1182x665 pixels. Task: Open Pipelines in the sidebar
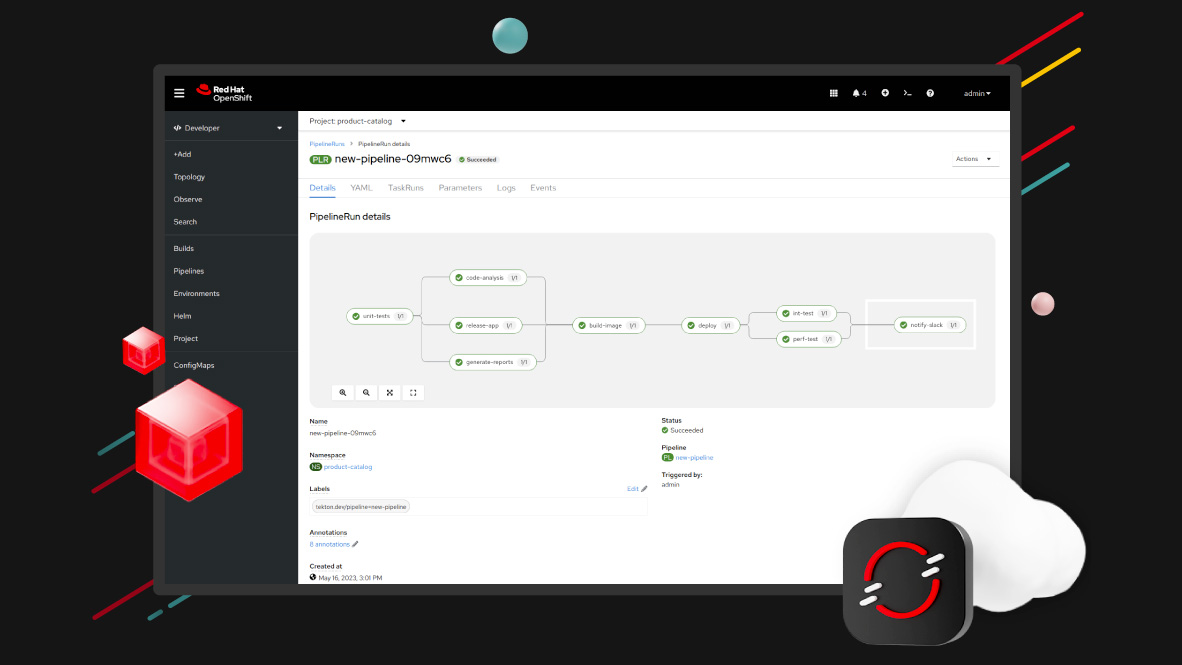(189, 271)
